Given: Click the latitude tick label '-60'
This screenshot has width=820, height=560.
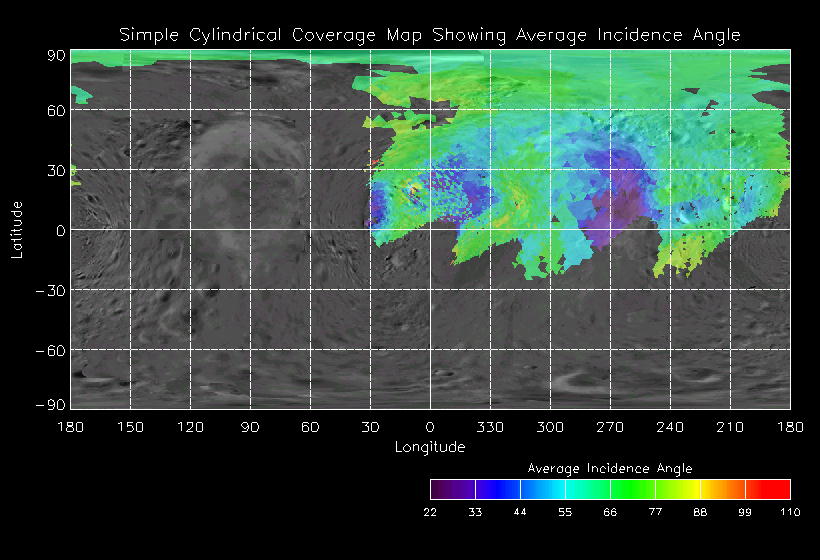Looking at the screenshot, I should (x=51, y=351).
